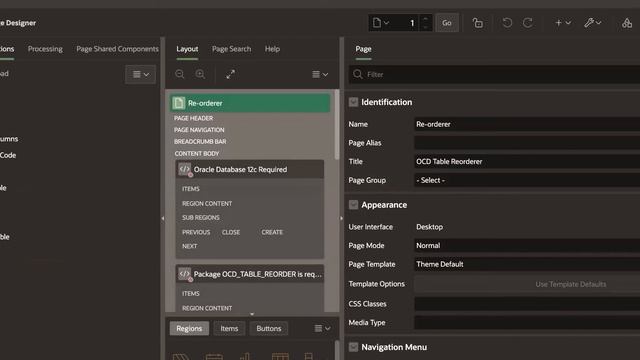Zoom out the layout view
The width and height of the screenshot is (640, 360).
pos(180,74)
